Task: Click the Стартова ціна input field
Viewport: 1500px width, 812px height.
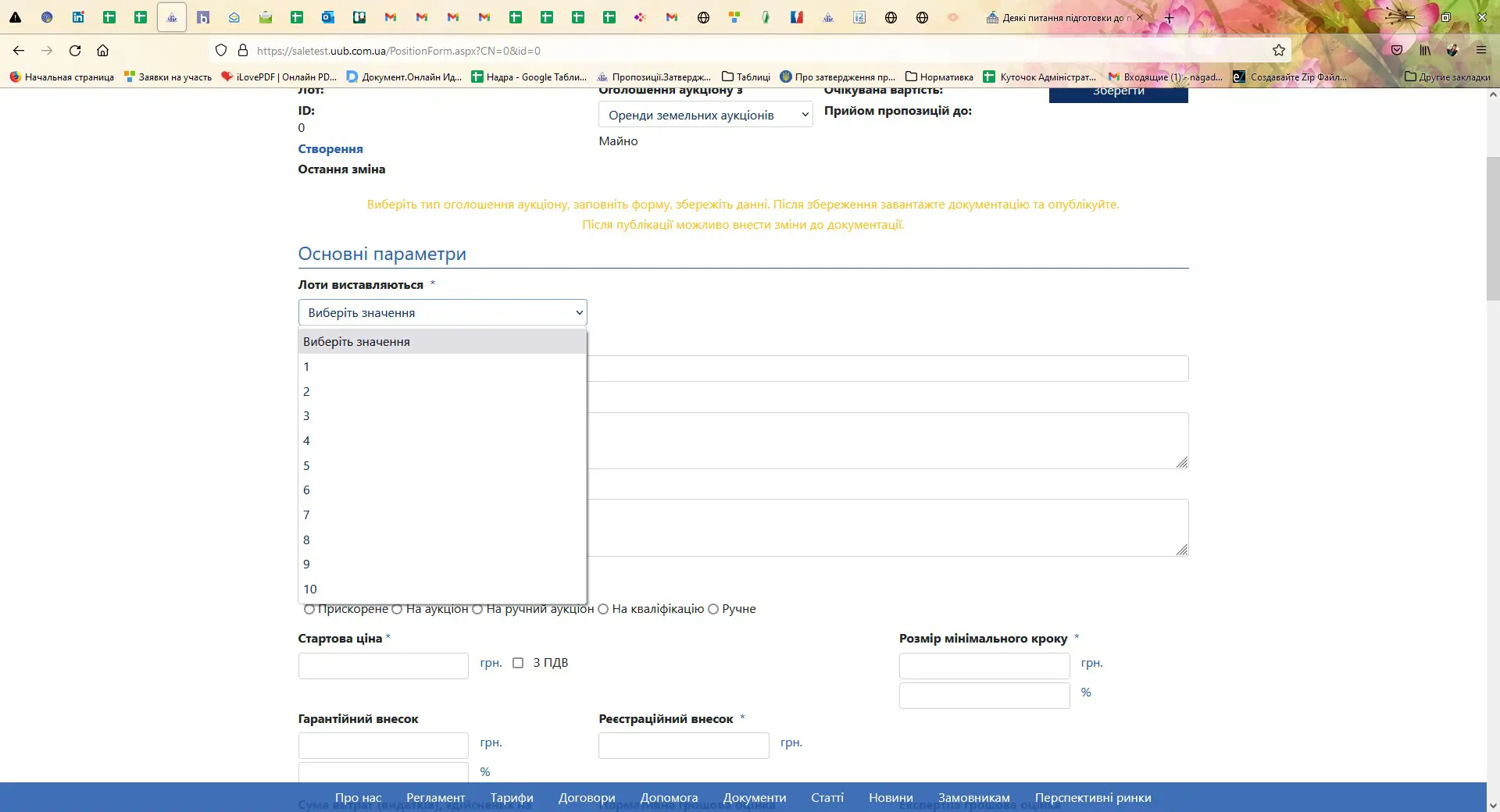Action: point(383,666)
